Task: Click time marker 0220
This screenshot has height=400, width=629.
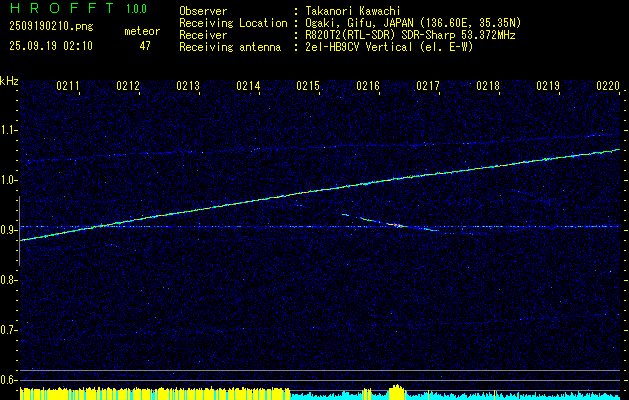Action: 608,86
